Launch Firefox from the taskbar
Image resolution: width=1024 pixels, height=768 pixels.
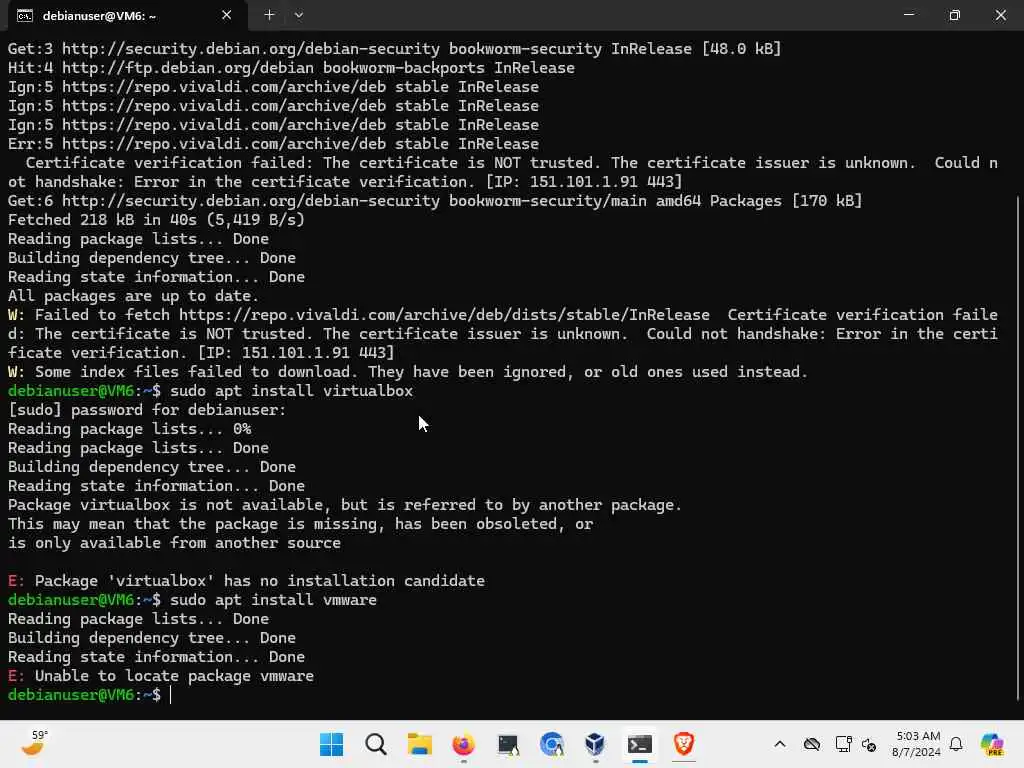click(463, 744)
